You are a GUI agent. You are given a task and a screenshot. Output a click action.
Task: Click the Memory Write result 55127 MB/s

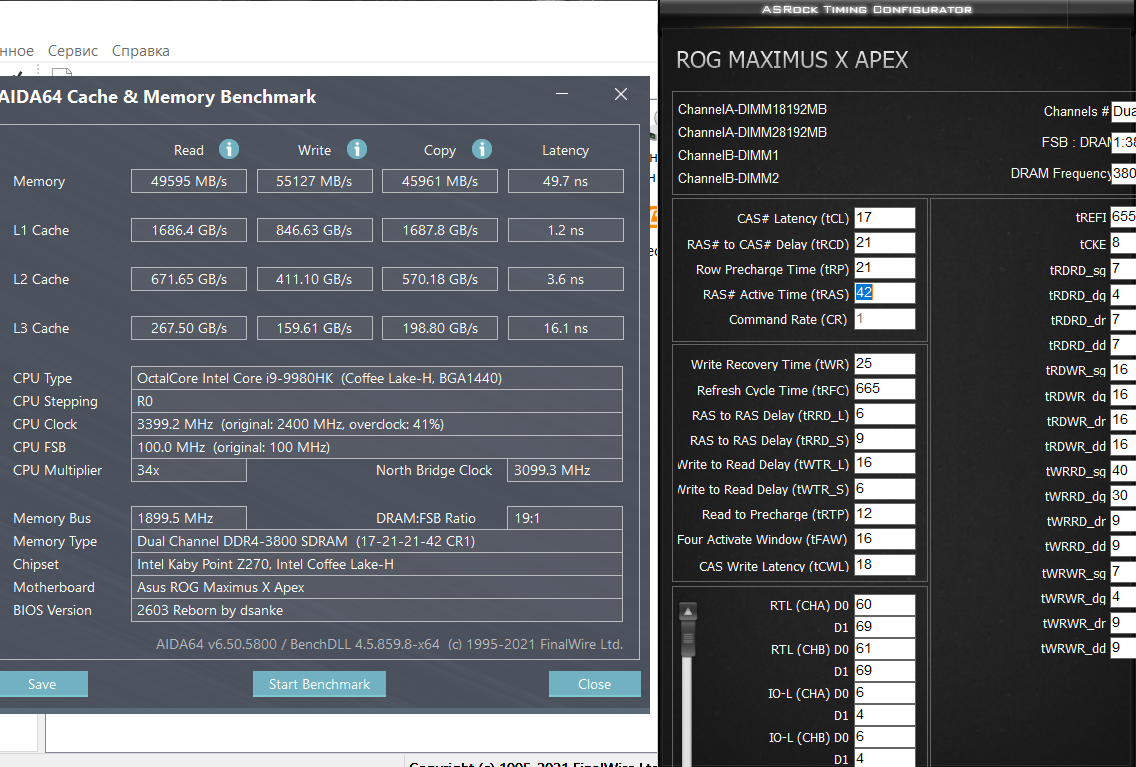coord(314,181)
